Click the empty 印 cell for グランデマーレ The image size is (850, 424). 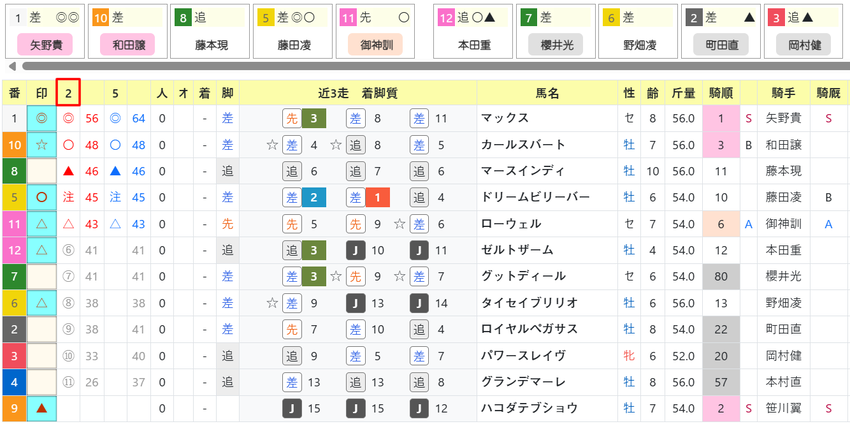click(42, 382)
